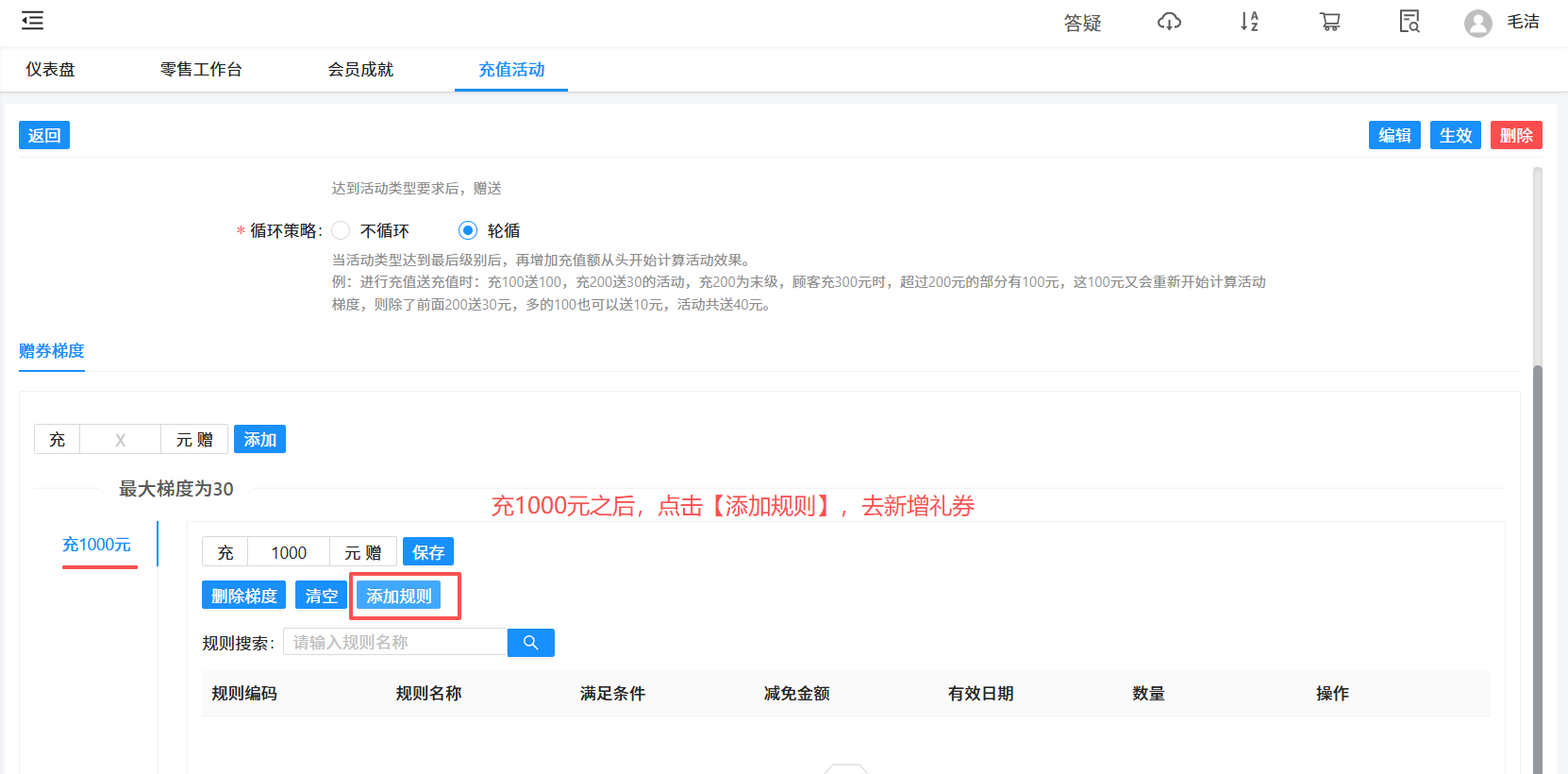Click the 删除梯度 button
This screenshot has height=774, width=1568.
pyautogui.click(x=243, y=596)
